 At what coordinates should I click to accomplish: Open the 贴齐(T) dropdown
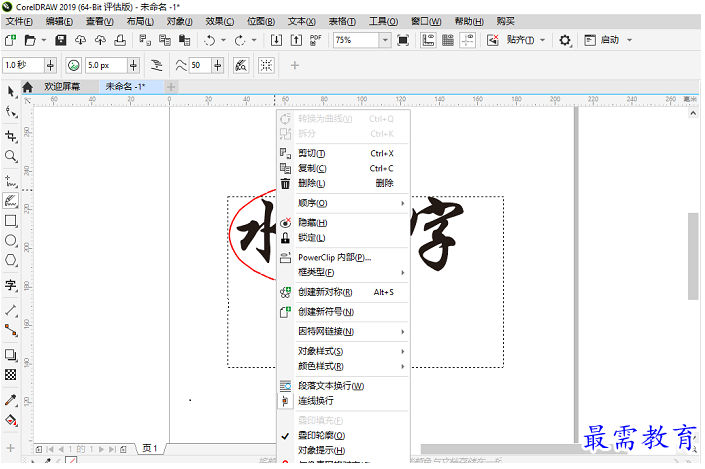click(543, 40)
